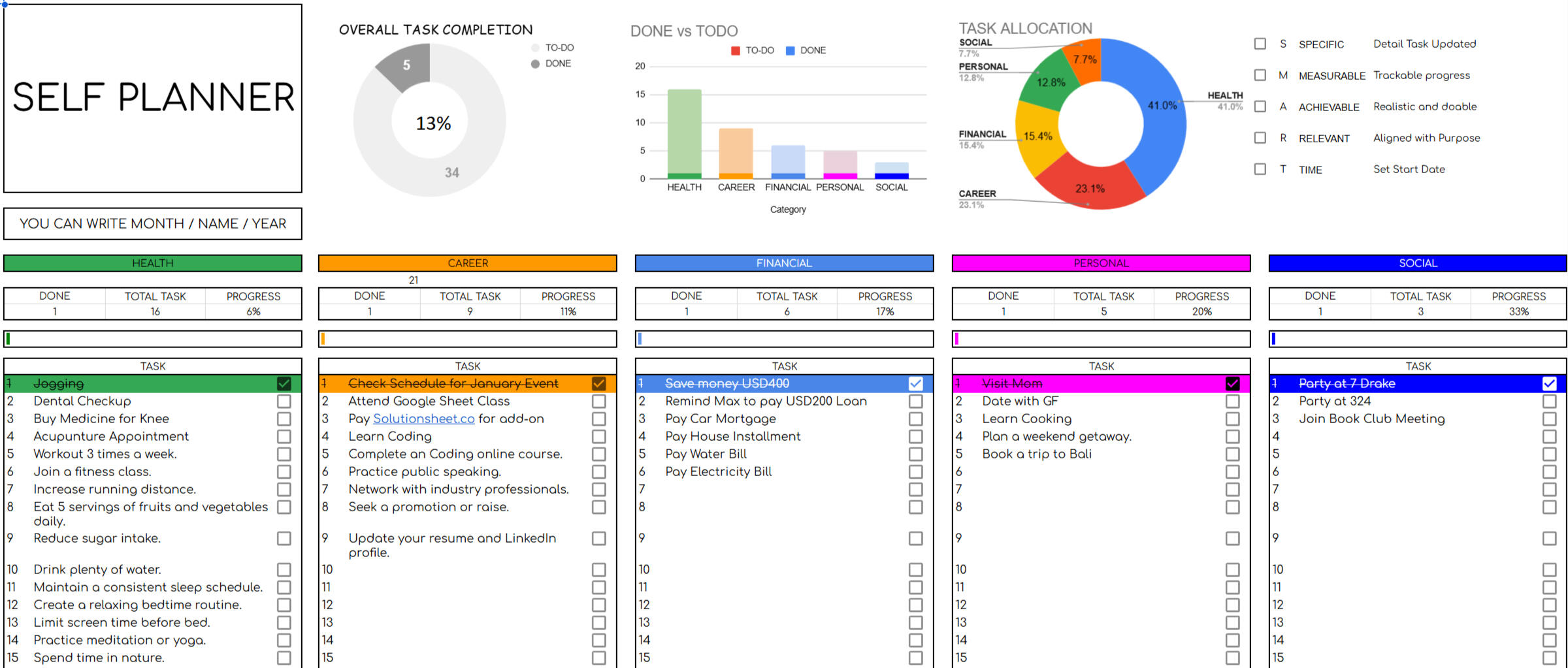Select the Learn Cooking task cell
This screenshot has height=668, width=1568.
[1026, 419]
